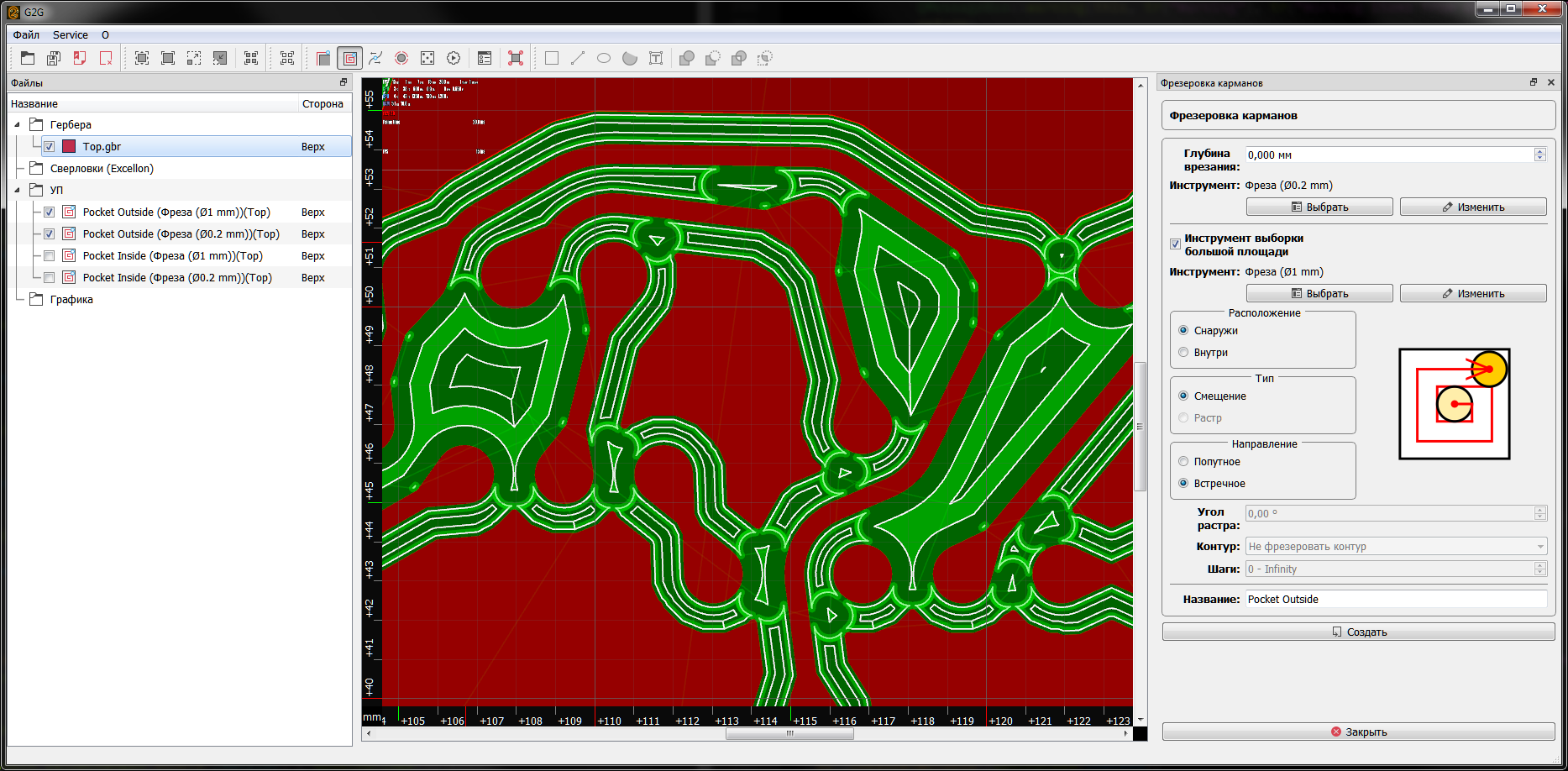Click the 'Создать' button
This screenshot has width=1568, height=771.
(1358, 632)
